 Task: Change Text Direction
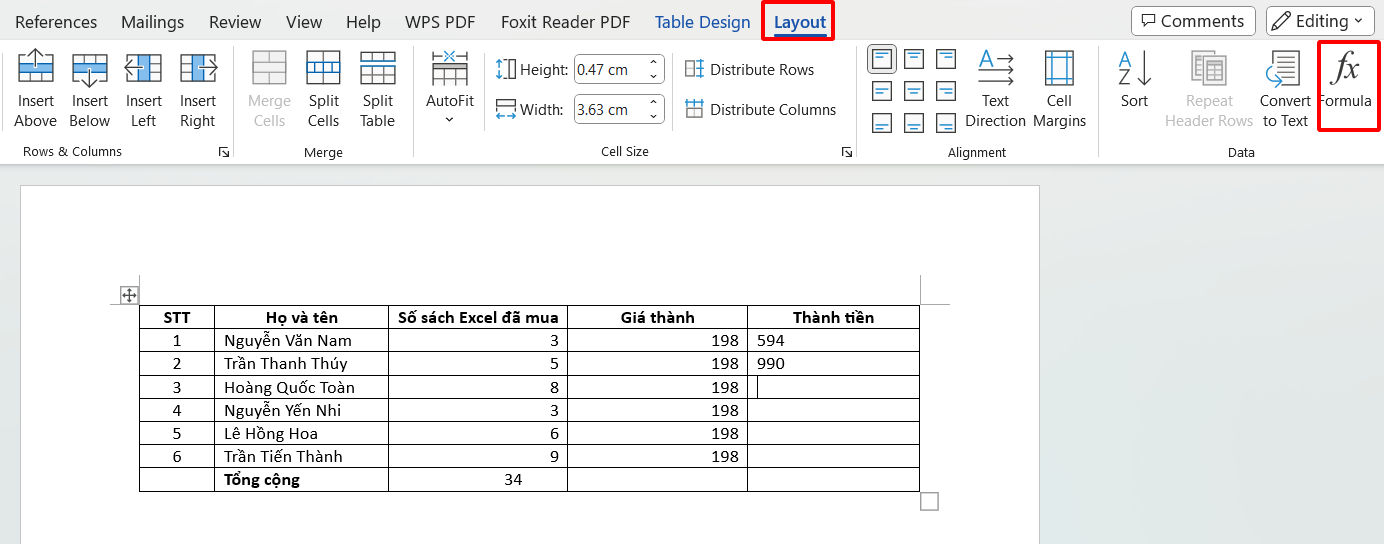pyautogui.click(x=995, y=90)
